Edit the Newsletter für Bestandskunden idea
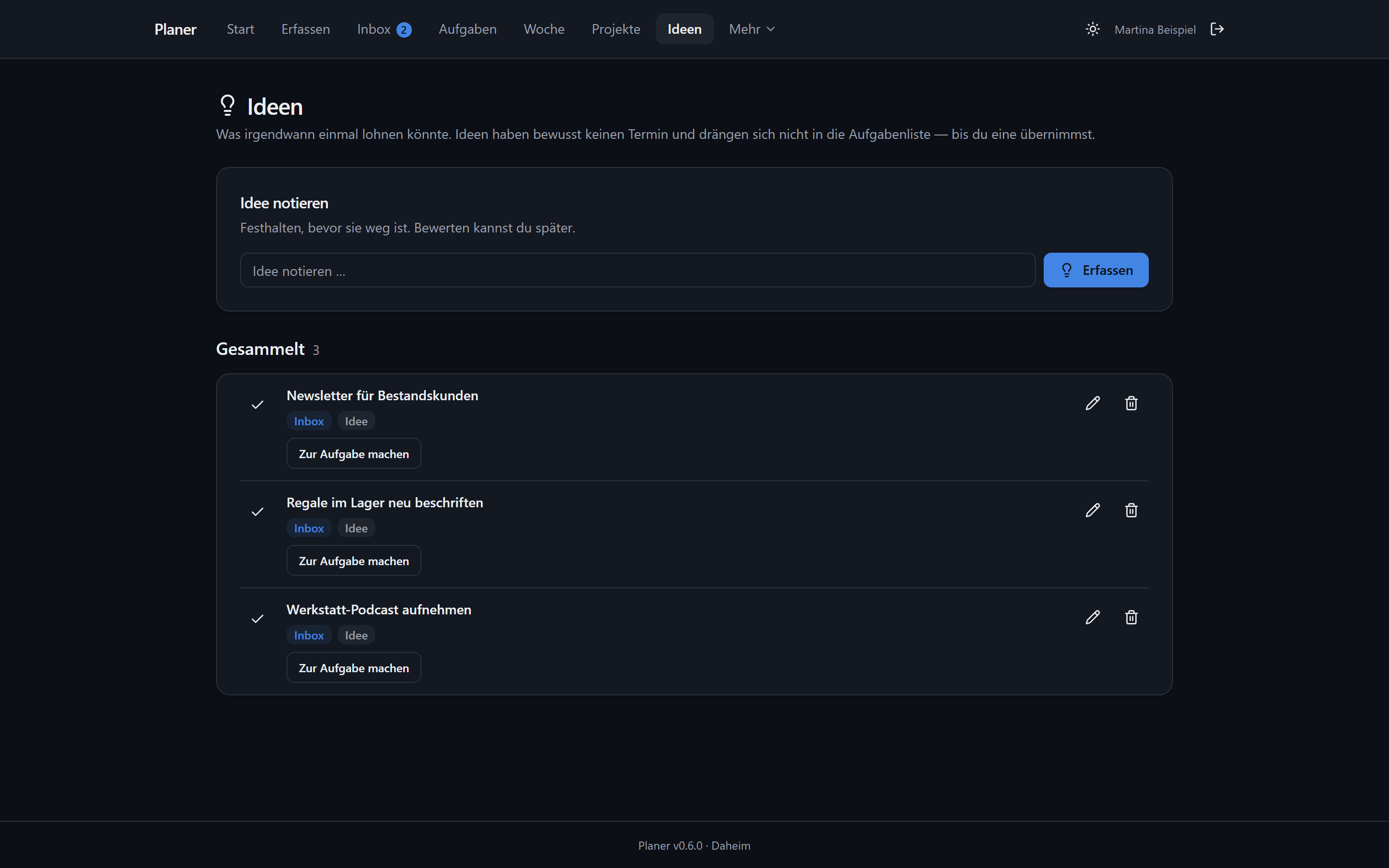Screen dimensions: 1389x868 click(1093, 403)
